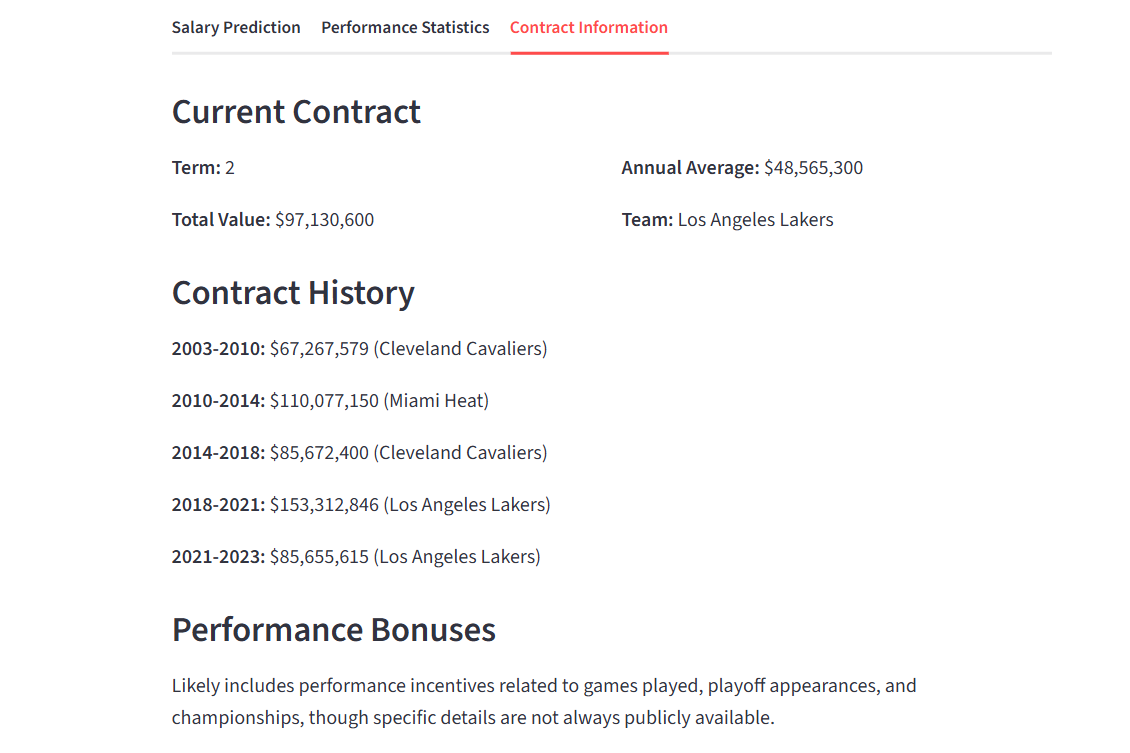
Task: Click the Annual Average label
Action: 690,168
